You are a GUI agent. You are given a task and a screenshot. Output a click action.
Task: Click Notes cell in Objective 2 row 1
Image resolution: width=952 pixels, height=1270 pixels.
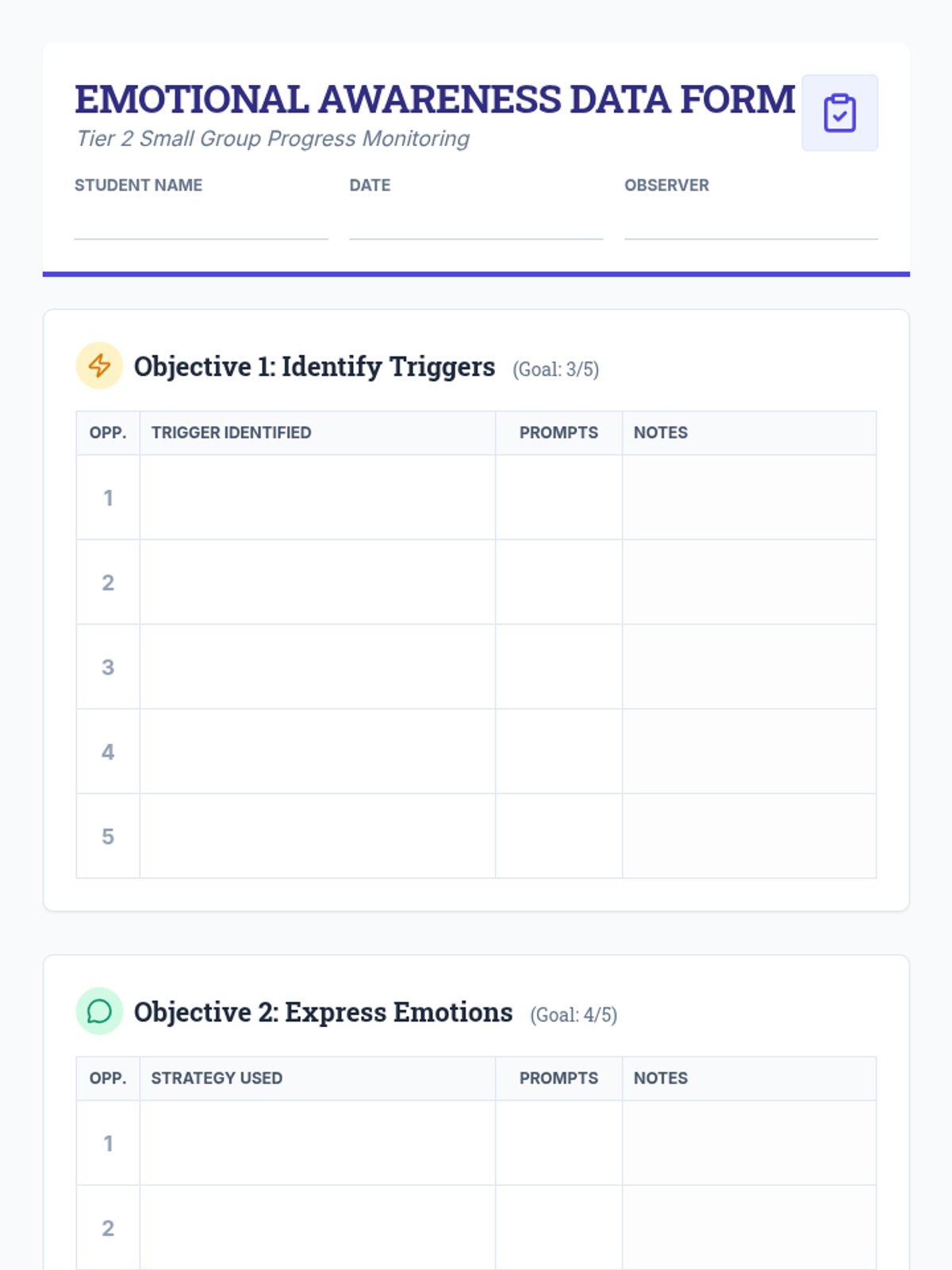click(750, 1143)
